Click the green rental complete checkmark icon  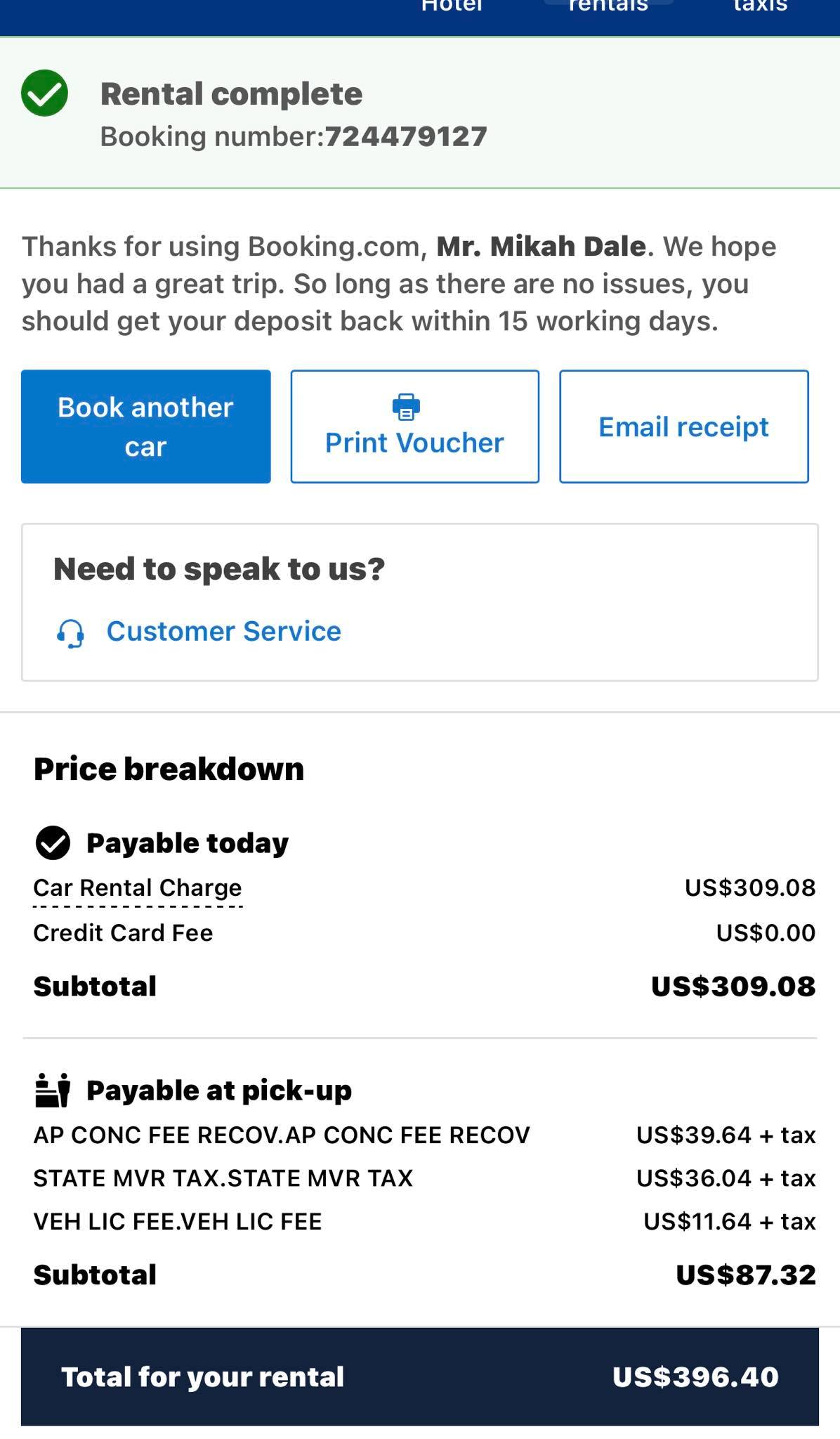click(x=45, y=93)
